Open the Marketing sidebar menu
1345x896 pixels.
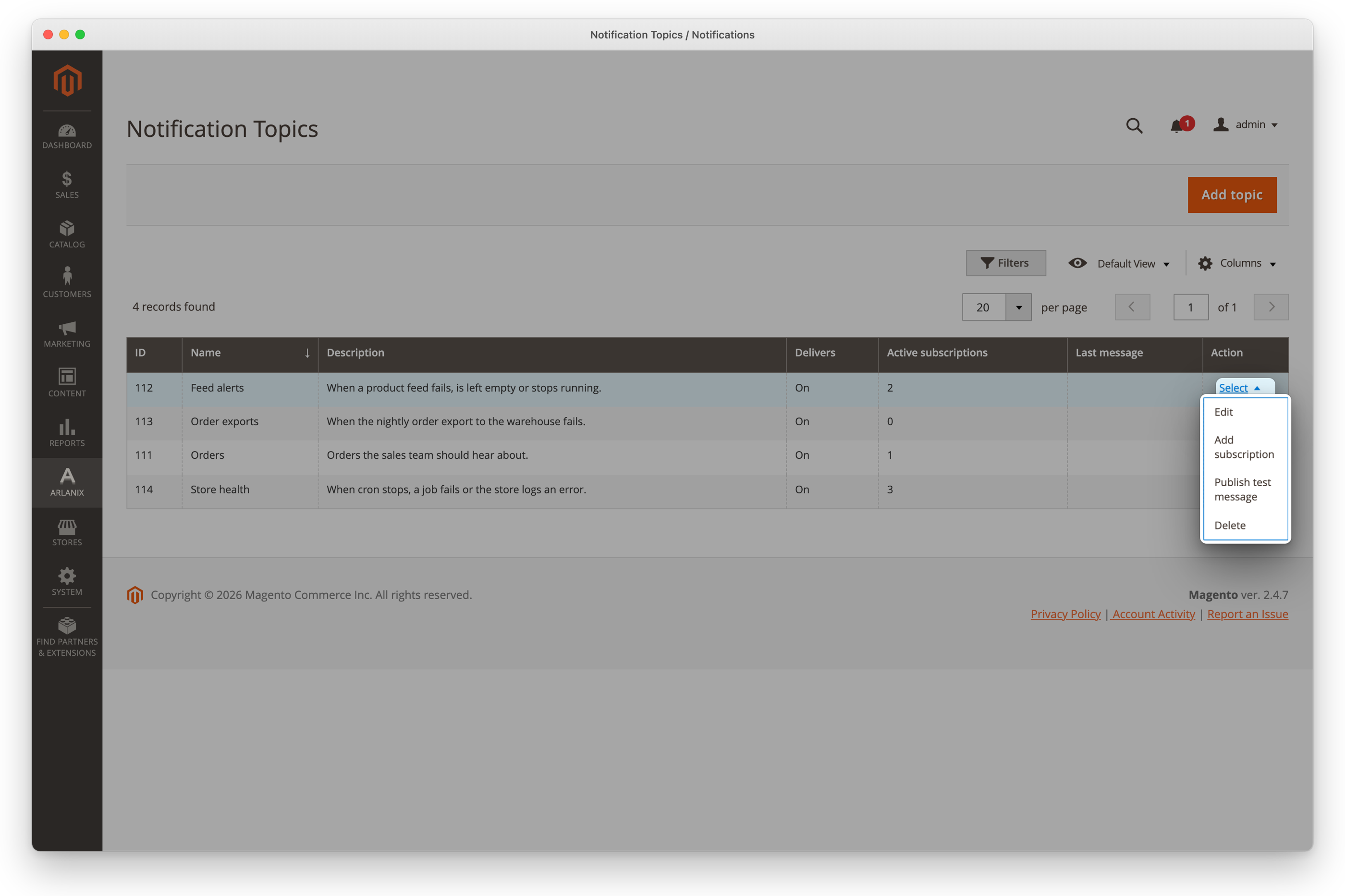[x=67, y=334]
